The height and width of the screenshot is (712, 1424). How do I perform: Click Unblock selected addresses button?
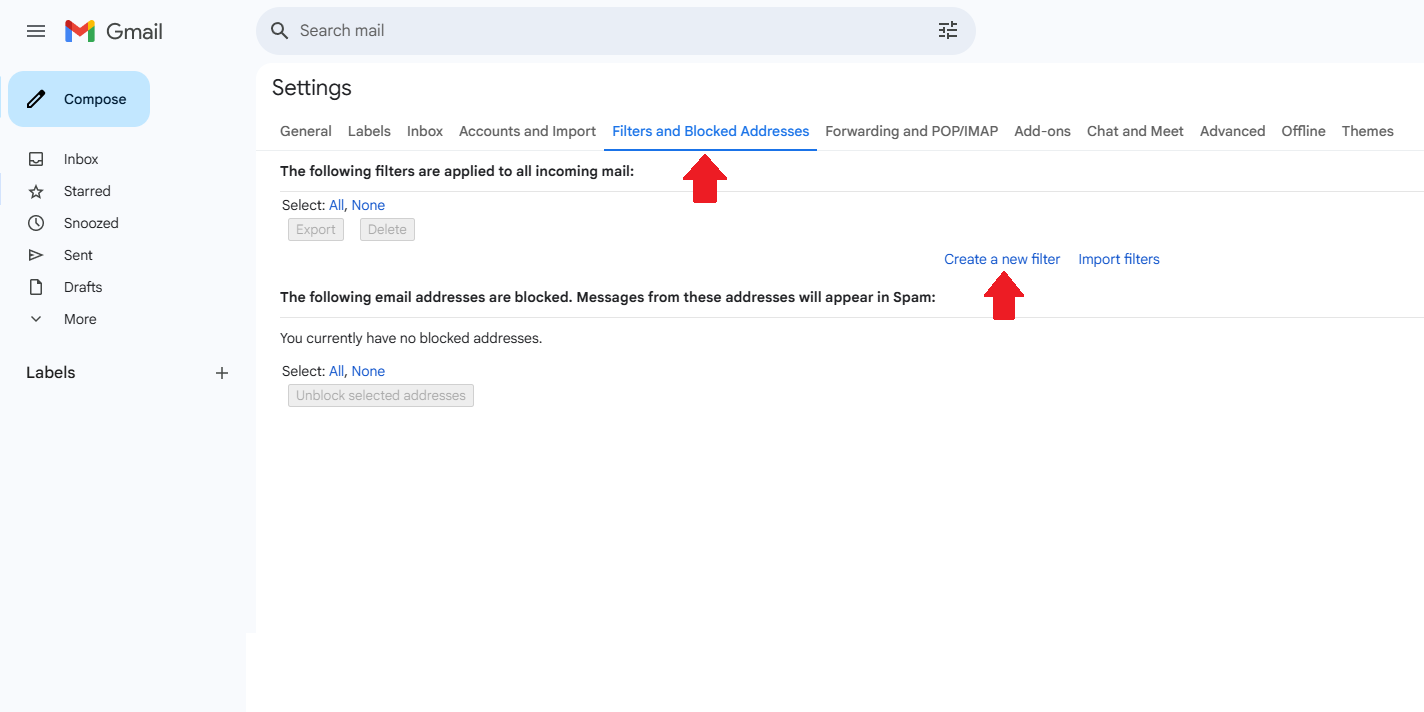[x=381, y=396]
